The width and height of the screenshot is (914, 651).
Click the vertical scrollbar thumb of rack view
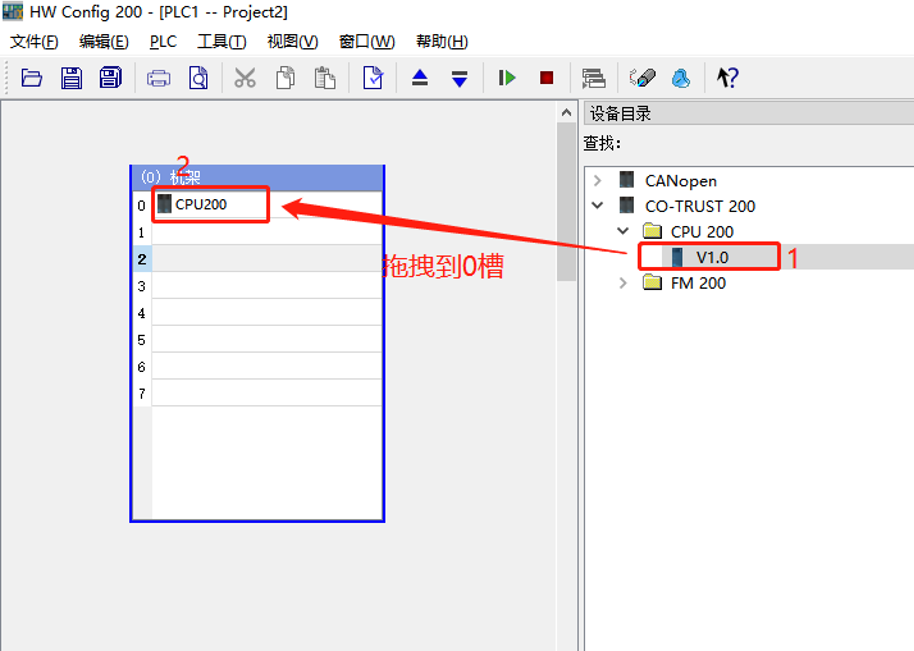pyautogui.click(x=566, y=202)
